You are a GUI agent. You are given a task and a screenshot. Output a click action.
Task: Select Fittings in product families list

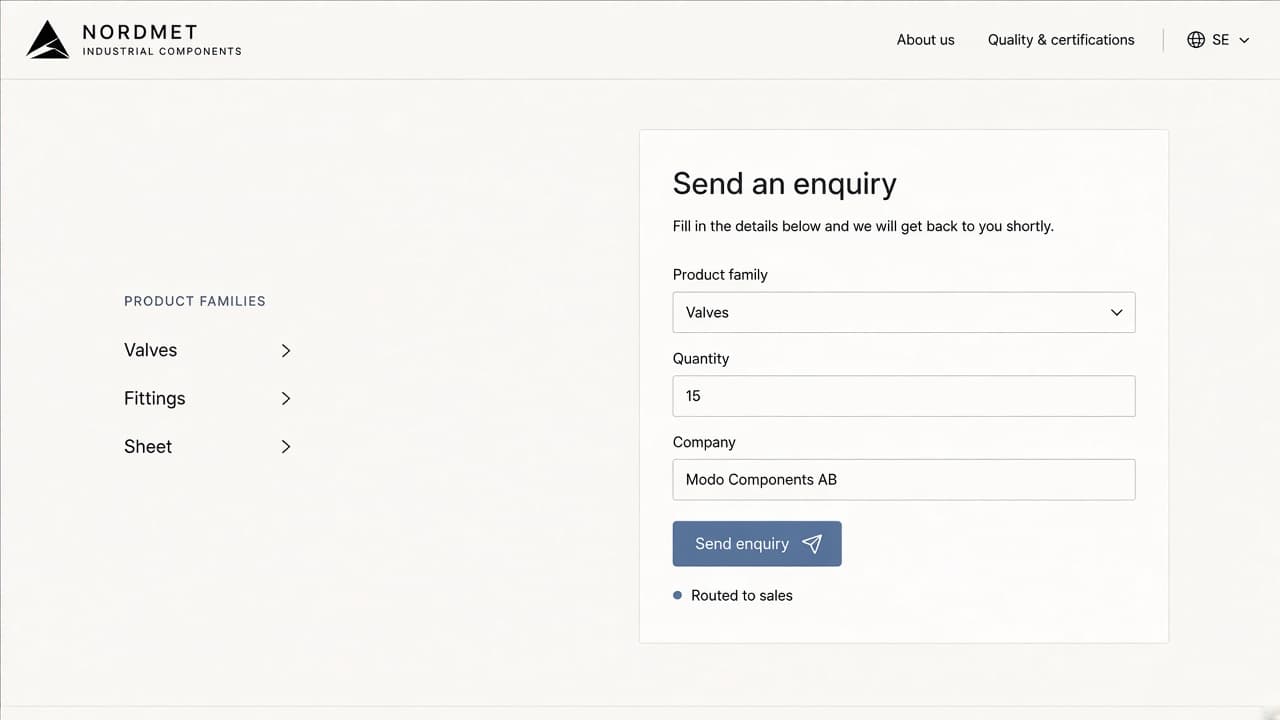[x=154, y=398]
